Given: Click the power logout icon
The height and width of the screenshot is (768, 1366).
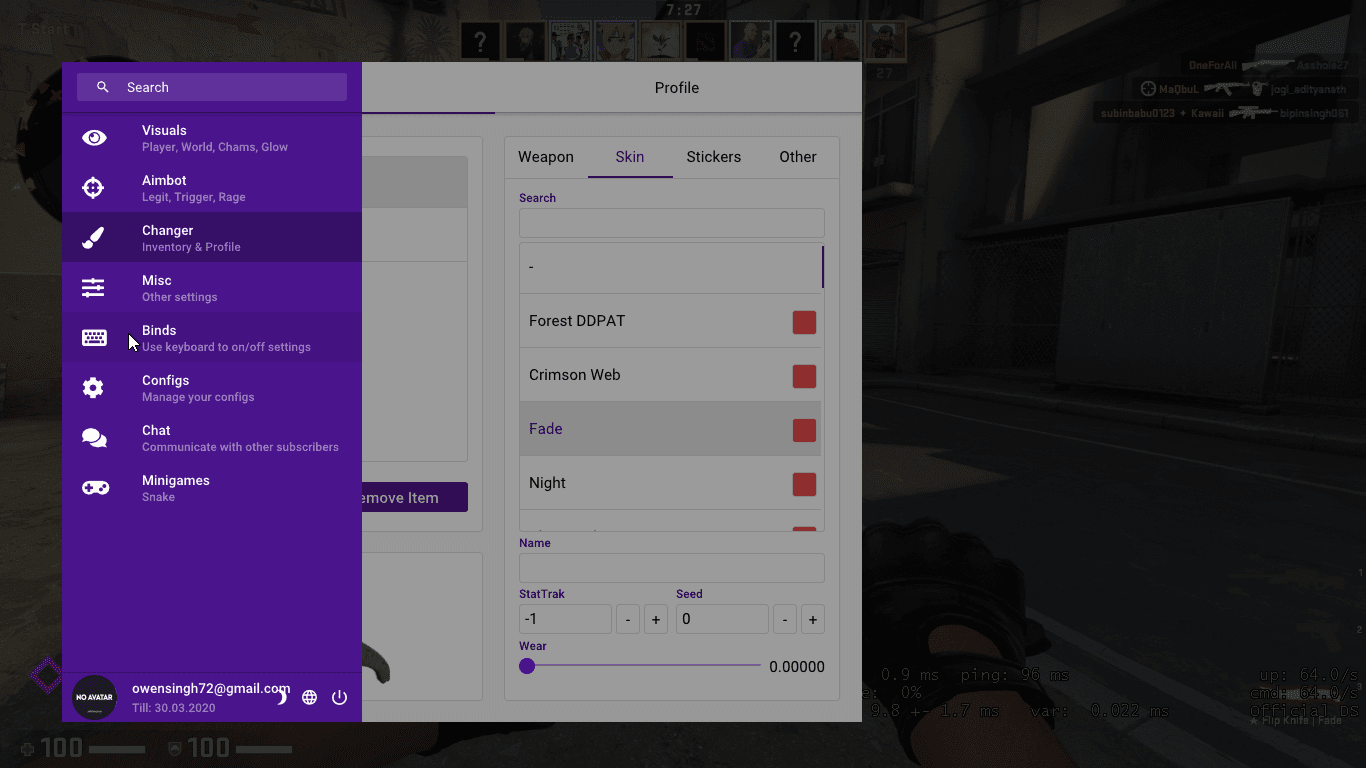Looking at the screenshot, I should pyautogui.click(x=339, y=697).
